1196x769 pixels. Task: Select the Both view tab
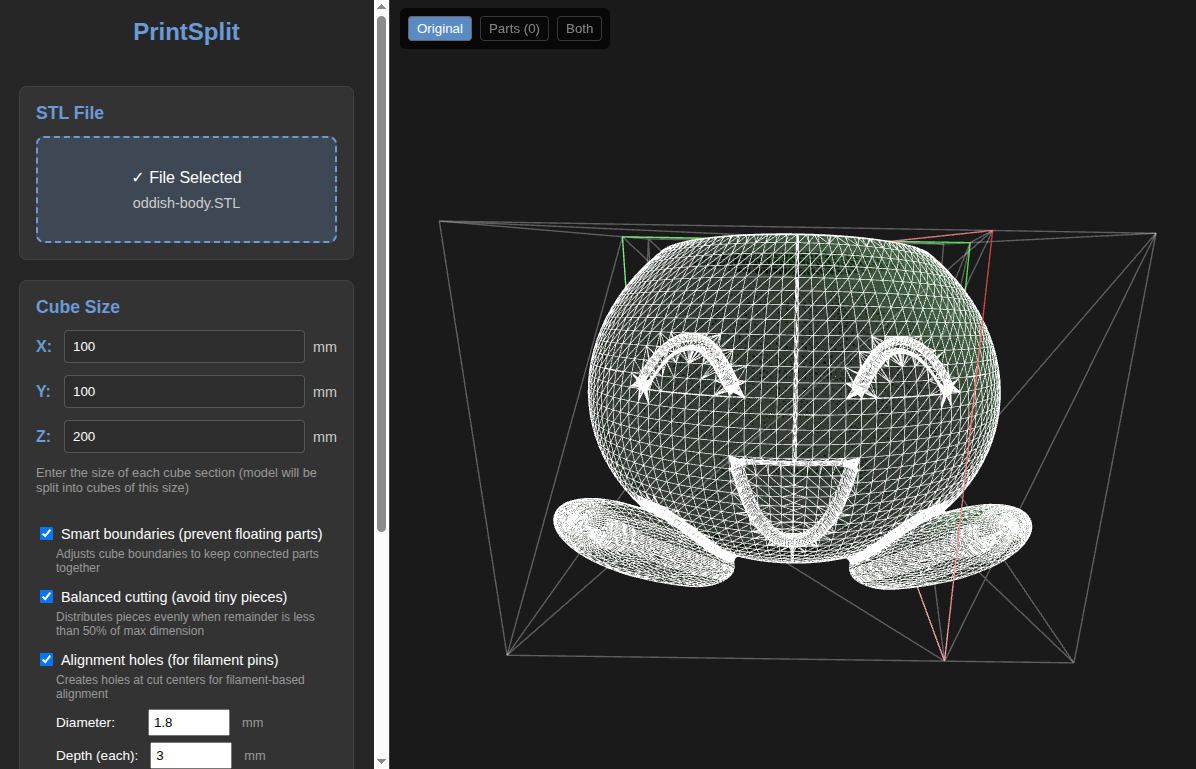click(579, 29)
